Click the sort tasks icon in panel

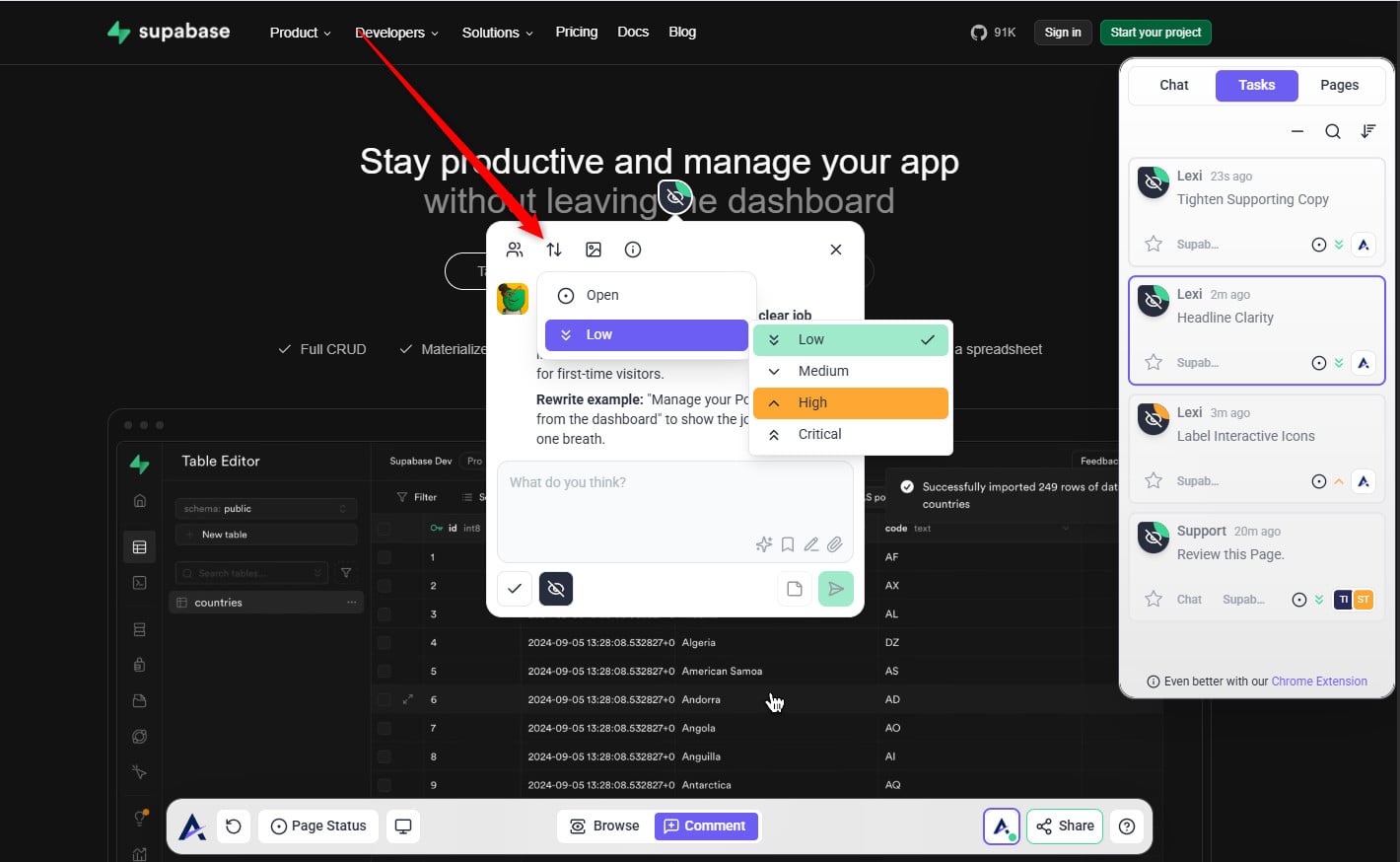1368,131
